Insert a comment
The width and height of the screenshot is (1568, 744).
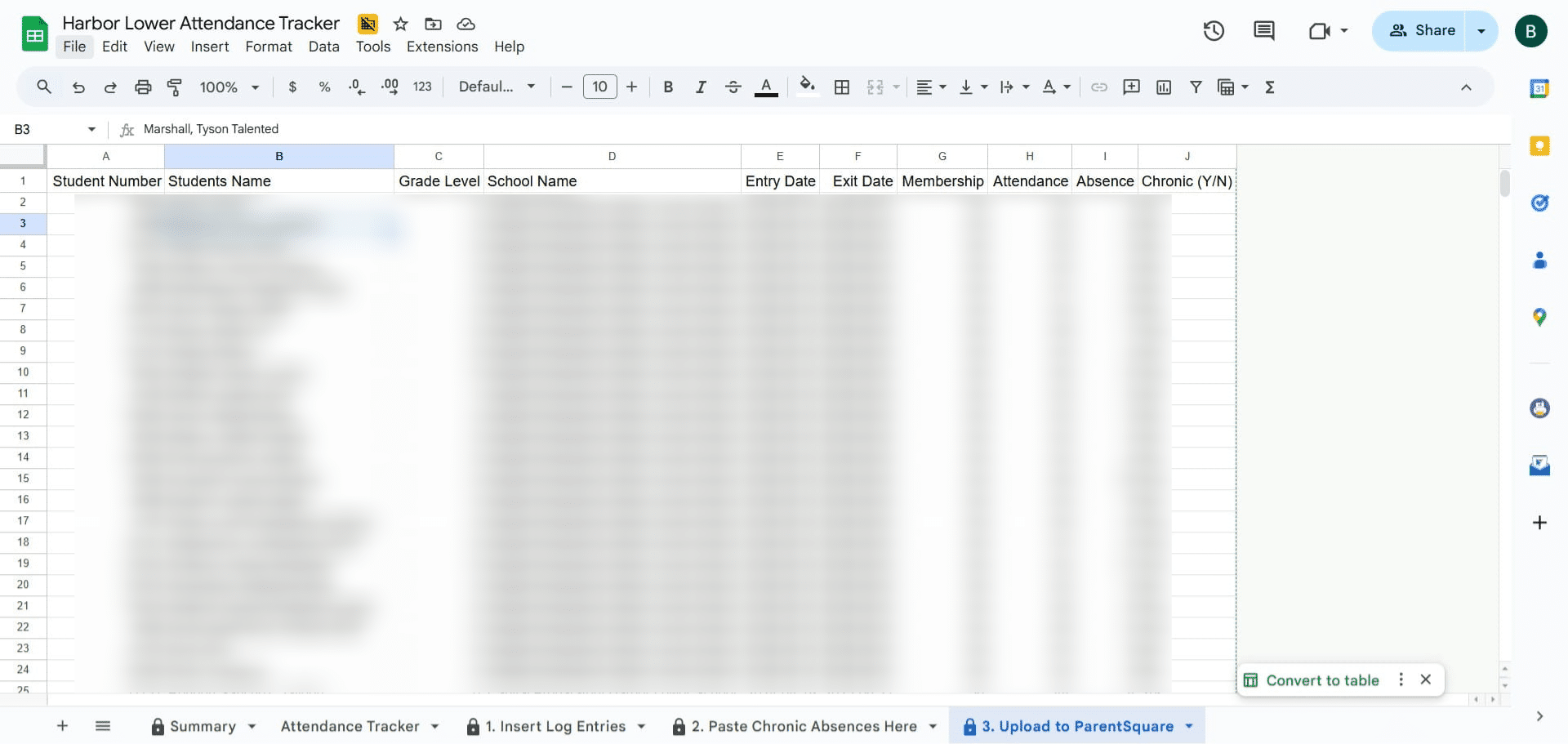click(1131, 87)
